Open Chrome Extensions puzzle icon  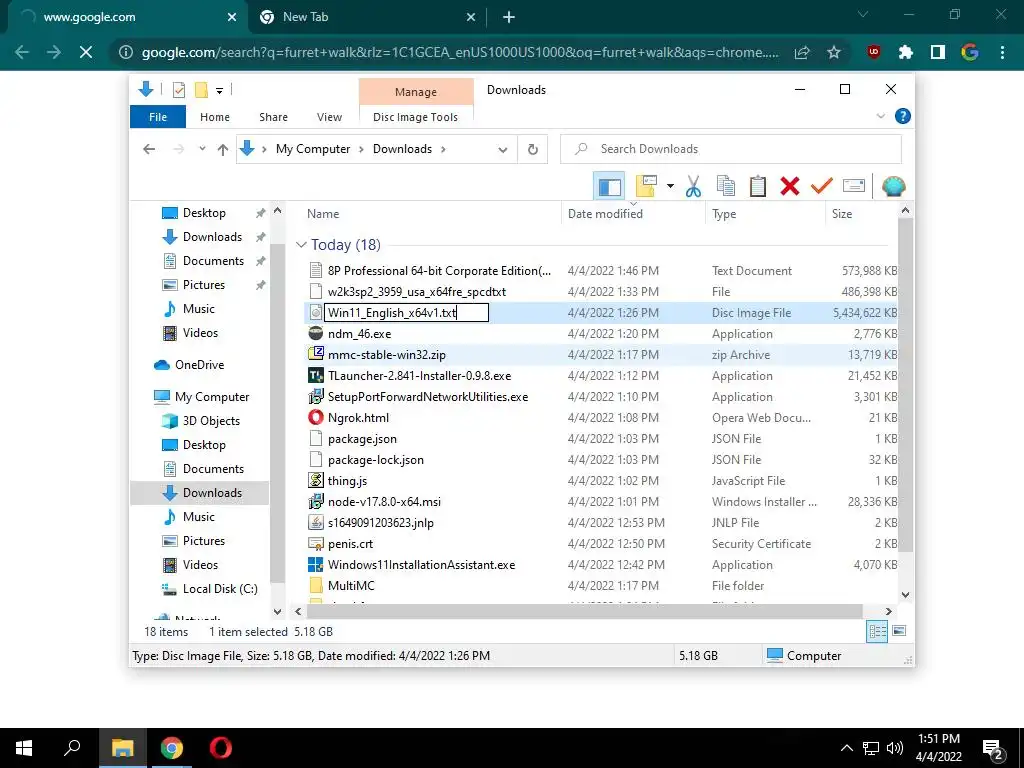[x=905, y=52]
